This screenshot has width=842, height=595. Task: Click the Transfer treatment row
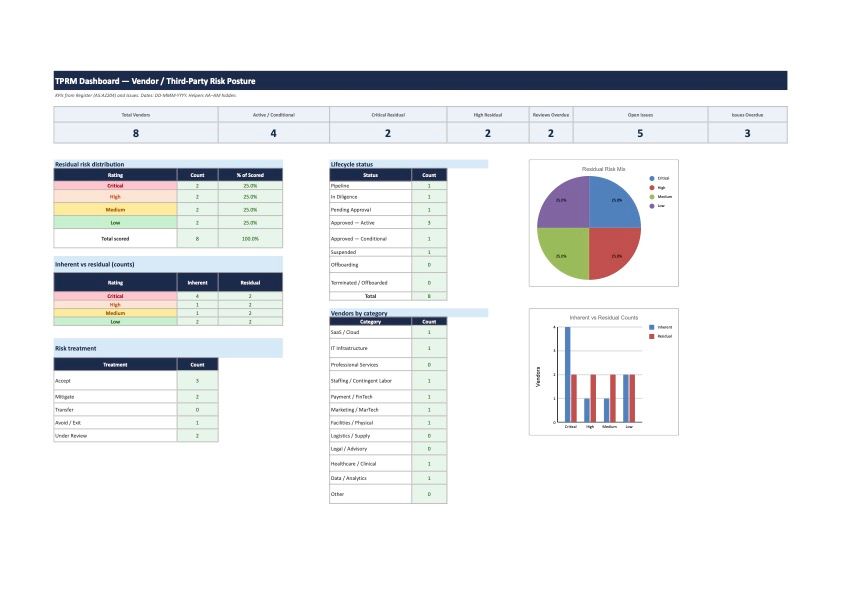(x=136, y=410)
